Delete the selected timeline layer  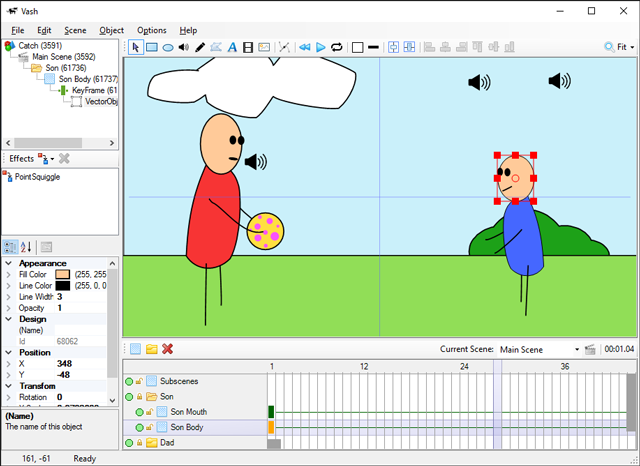(x=167, y=349)
